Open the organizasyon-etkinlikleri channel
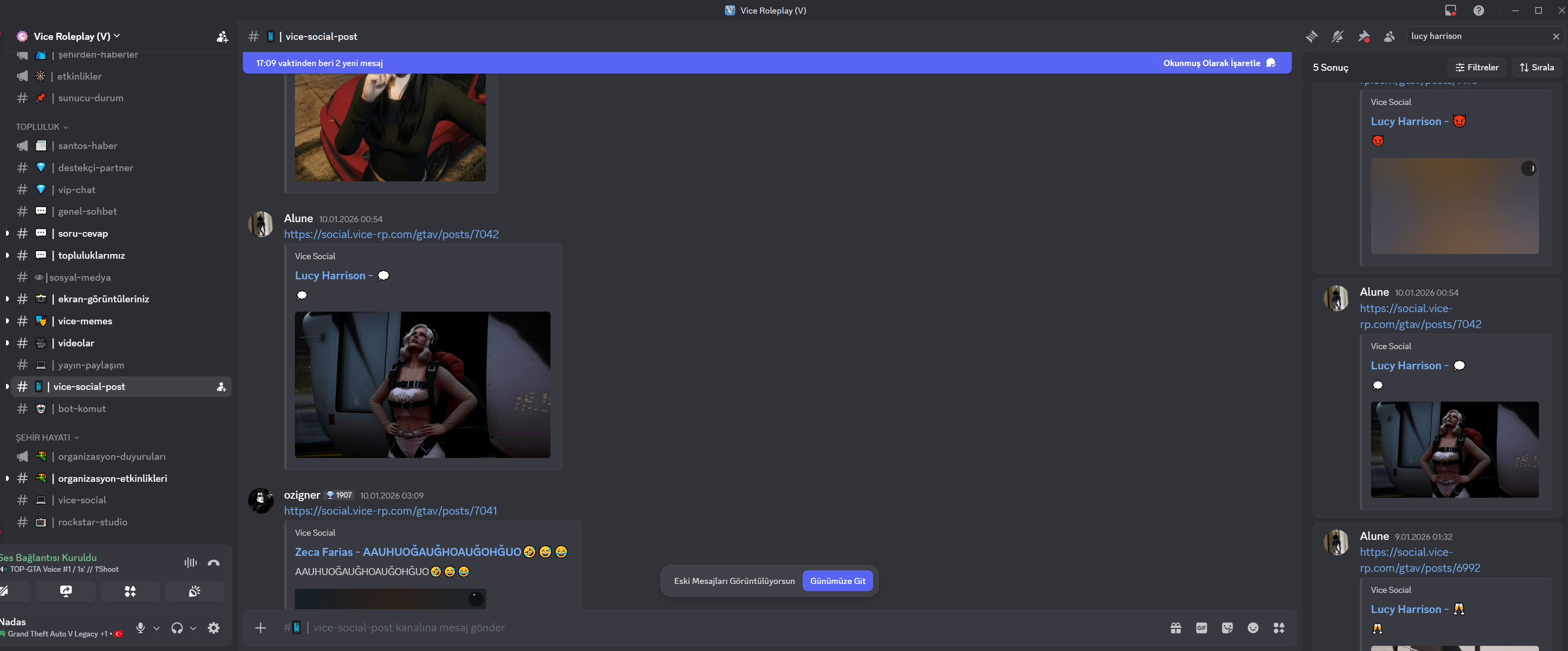Screen dimensions: 1568x651 tap(121, 478)
